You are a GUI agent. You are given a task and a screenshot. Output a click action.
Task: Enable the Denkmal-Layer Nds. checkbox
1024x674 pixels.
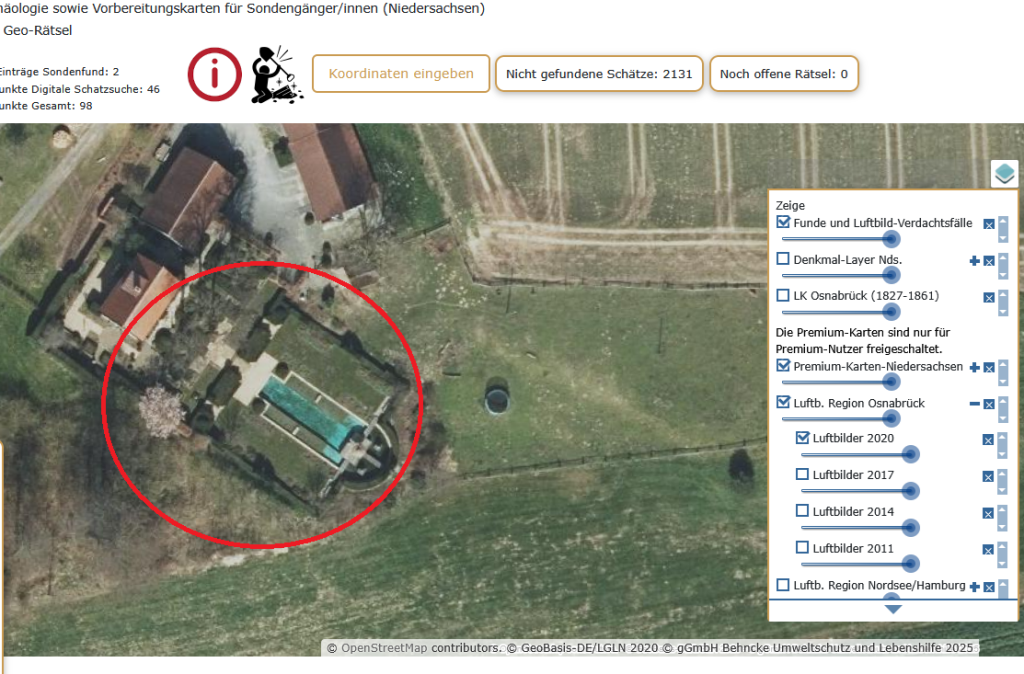coord(784,259)
